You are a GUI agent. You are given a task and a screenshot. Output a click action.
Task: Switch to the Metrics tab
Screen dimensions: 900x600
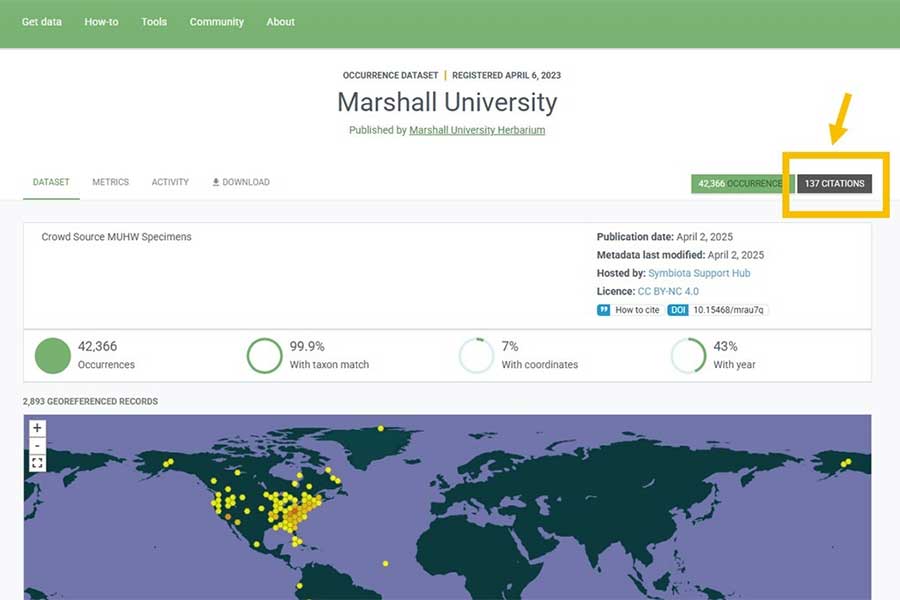pyautogui.click(x=110, y=182)
